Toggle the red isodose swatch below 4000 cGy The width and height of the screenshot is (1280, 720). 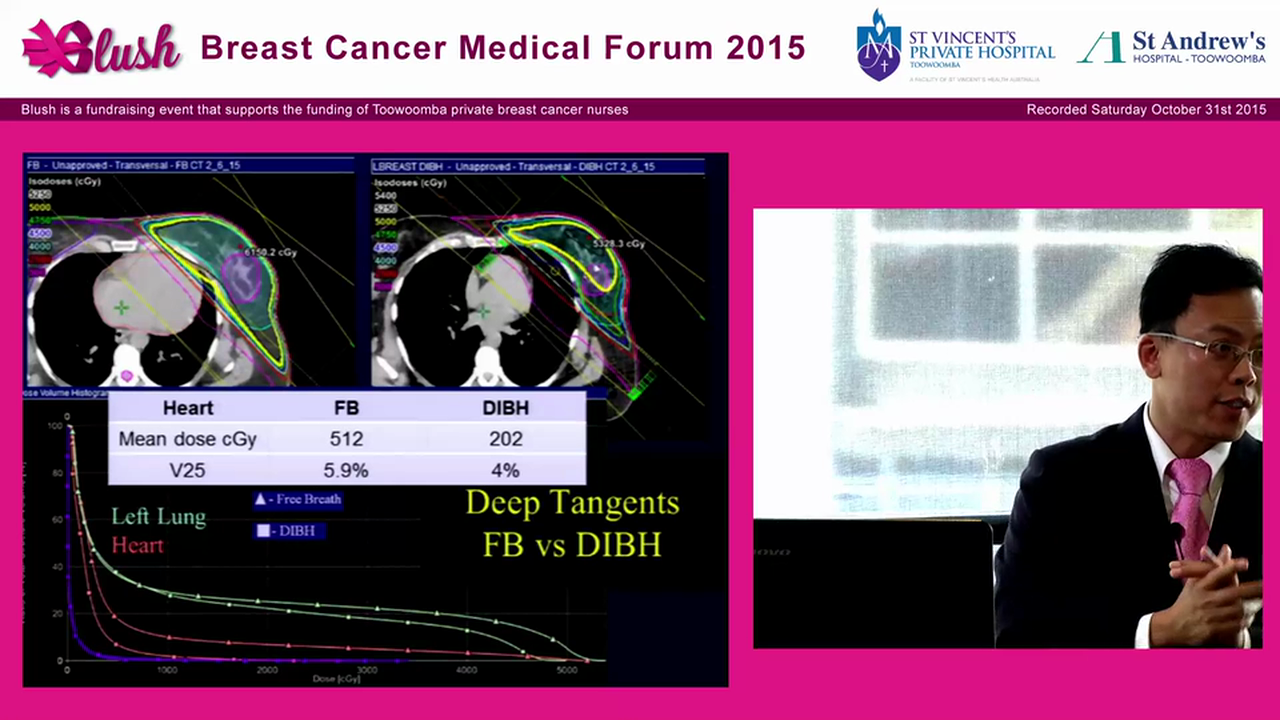tap(38, 258)
